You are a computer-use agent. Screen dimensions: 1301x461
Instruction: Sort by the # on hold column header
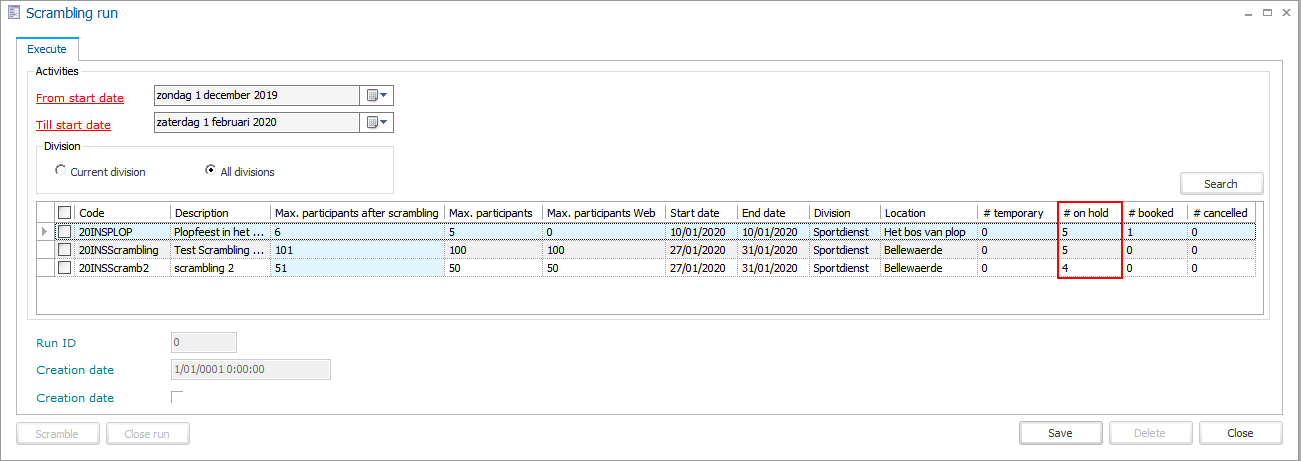[1088, 213]
